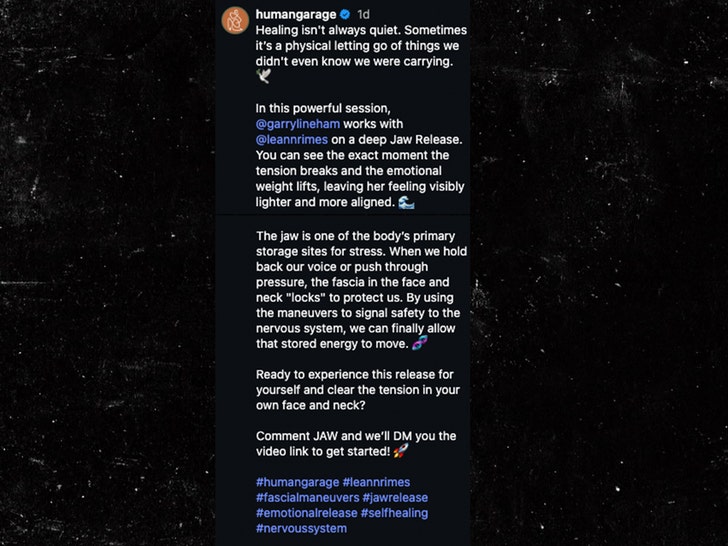Image resolution: width=728 pixels, height=546 pixels.
Task: Click the 'Comment JAW' call-to-action text
Action: [x=355, y=436]
